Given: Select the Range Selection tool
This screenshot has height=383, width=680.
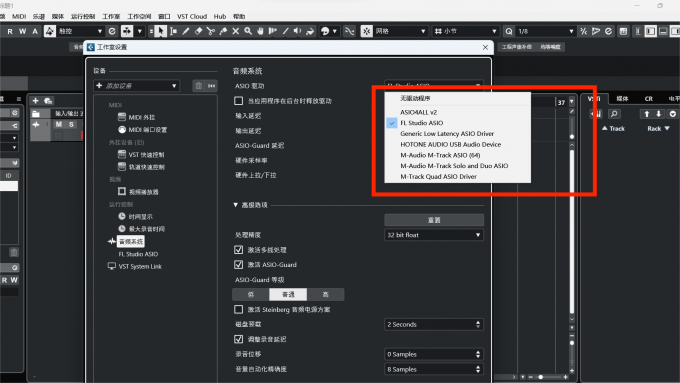Looking at the screenshot, I should (173, 31).
